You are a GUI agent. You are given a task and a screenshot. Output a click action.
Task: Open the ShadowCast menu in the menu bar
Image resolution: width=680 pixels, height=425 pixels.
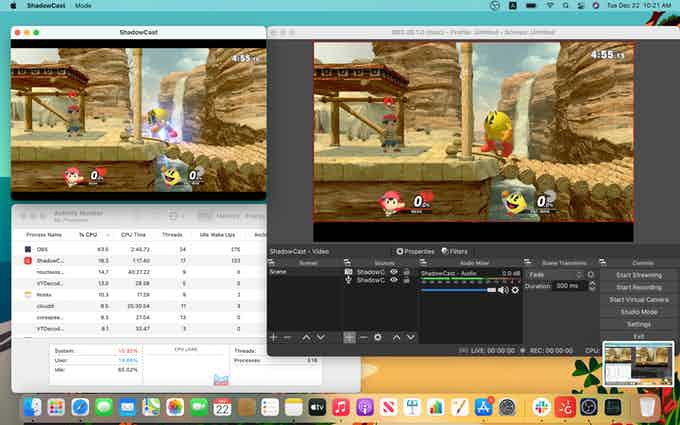click(x=46, y=6)
